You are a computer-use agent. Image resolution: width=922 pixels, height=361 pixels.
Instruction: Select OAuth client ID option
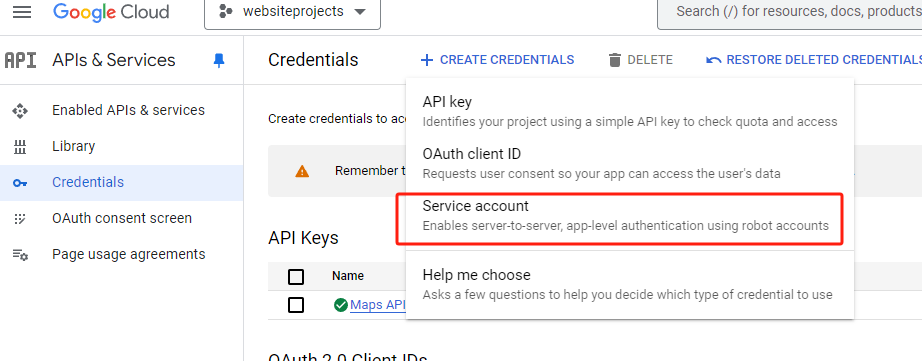(630, 163)
